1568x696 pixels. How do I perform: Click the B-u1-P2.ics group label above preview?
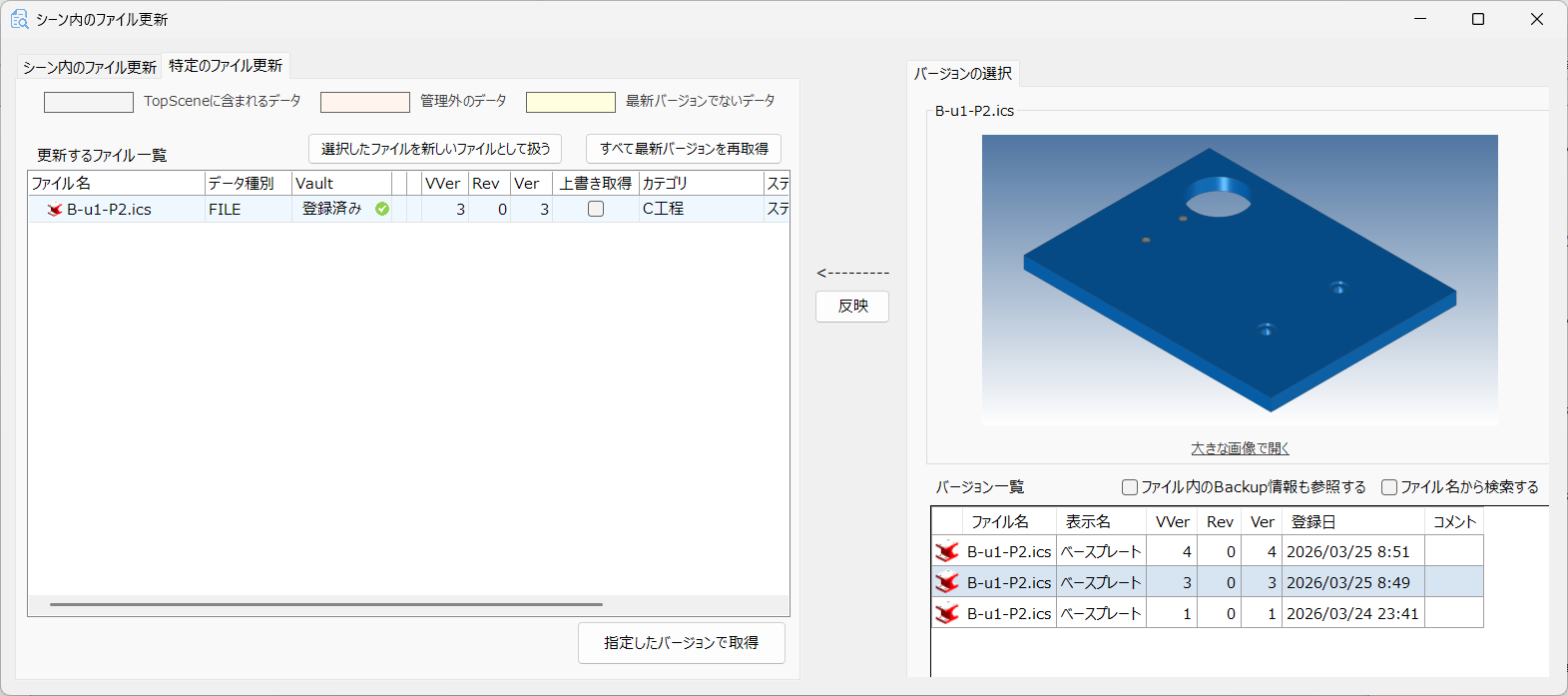(x=974, y=111)
